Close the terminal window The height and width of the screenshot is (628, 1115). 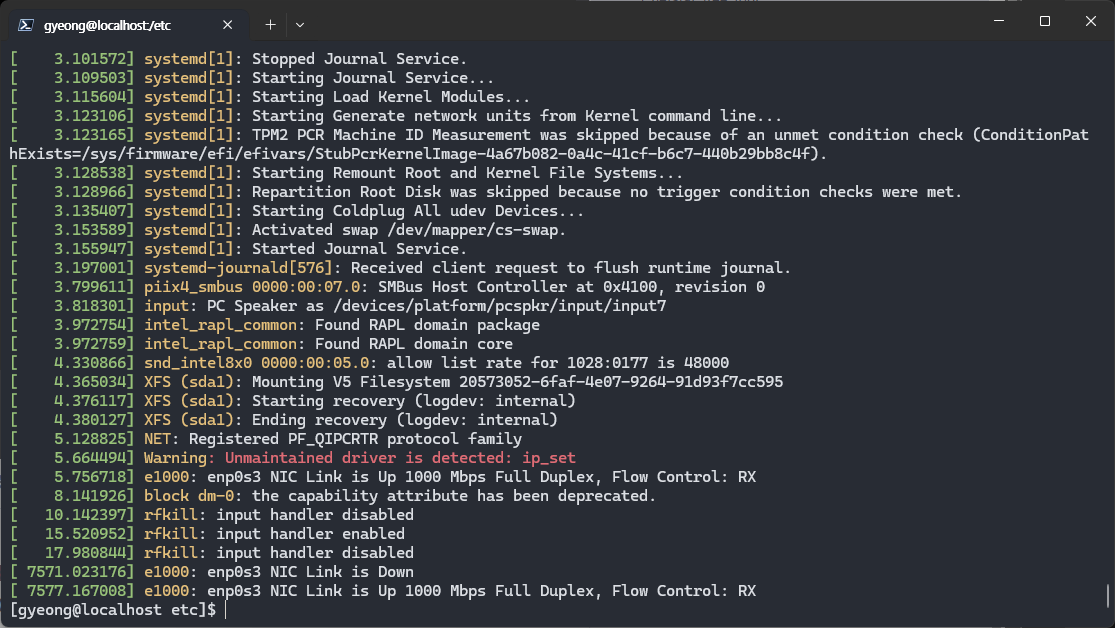click(x=1091, y=22)
